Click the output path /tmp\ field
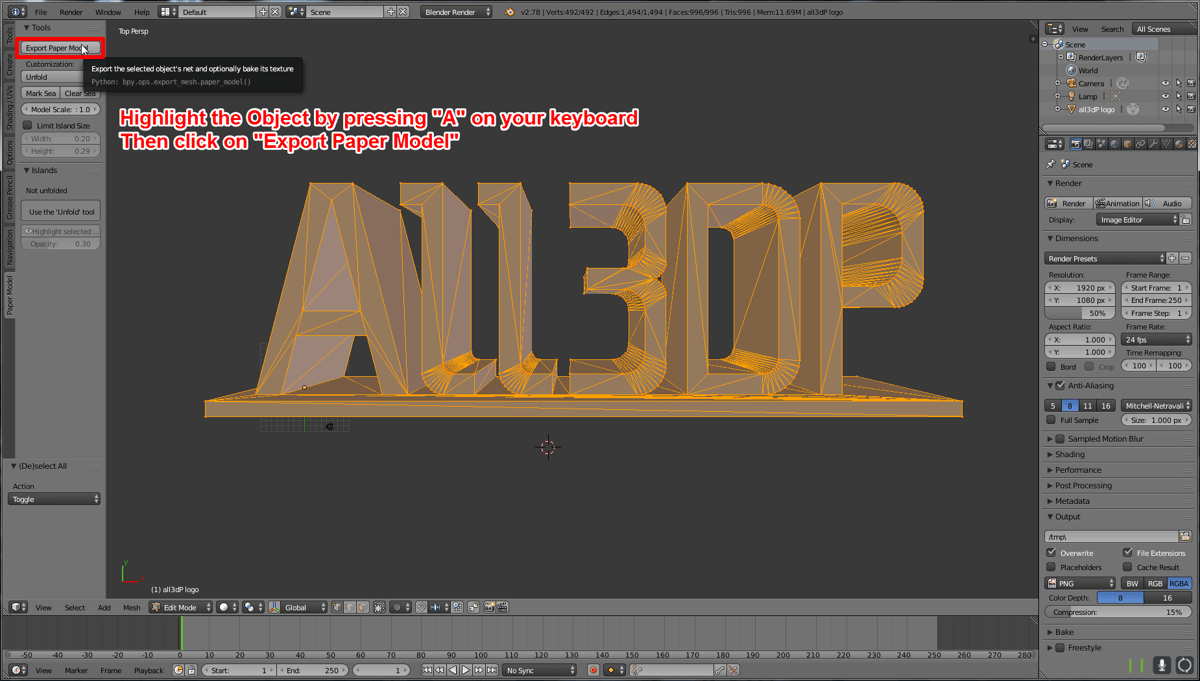Screen dimensions: 1200x681 click(1110, 537)
